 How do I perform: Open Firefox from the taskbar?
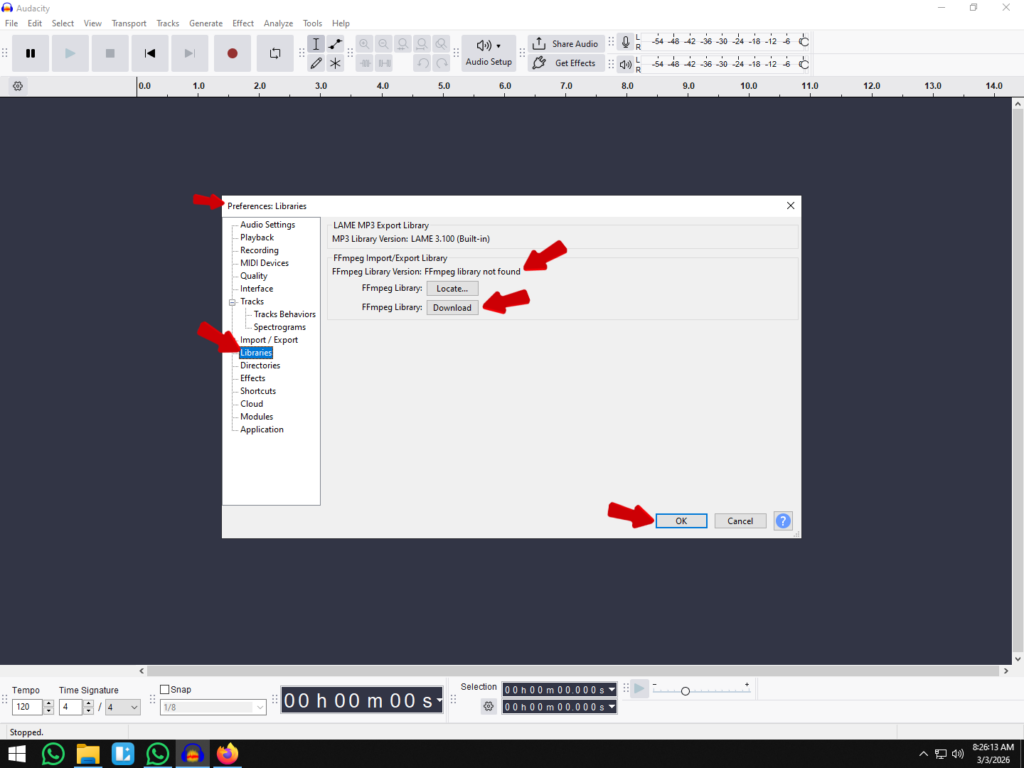click(228, 753)
